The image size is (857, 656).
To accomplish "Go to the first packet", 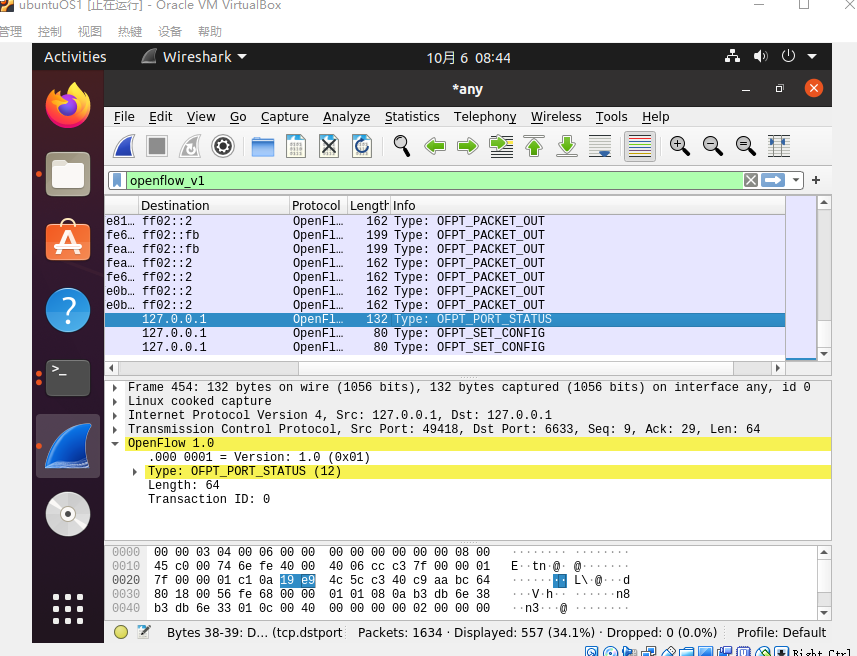I will tap(534, 147).
